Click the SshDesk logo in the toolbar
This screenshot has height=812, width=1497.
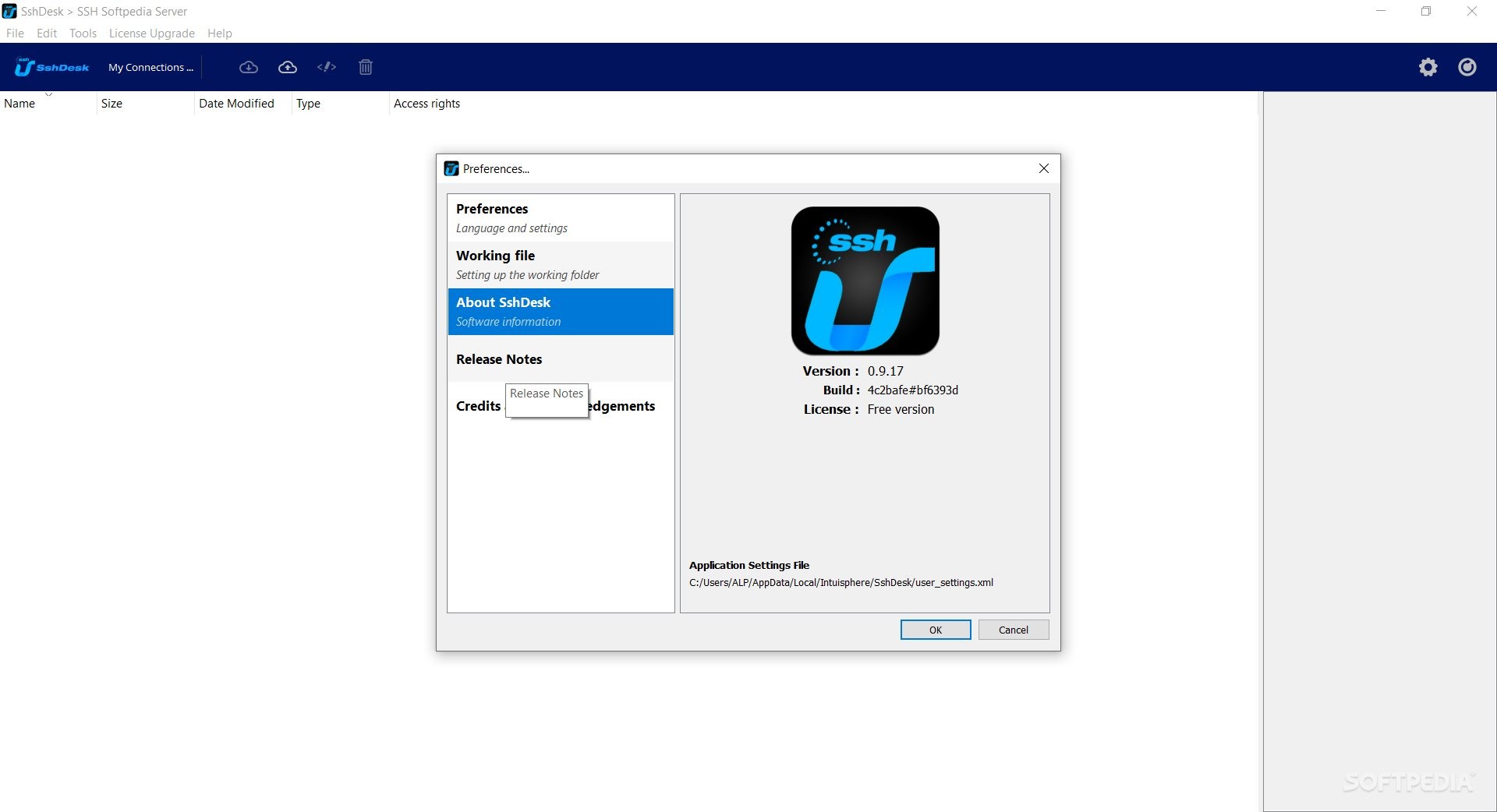coord(51,67)
